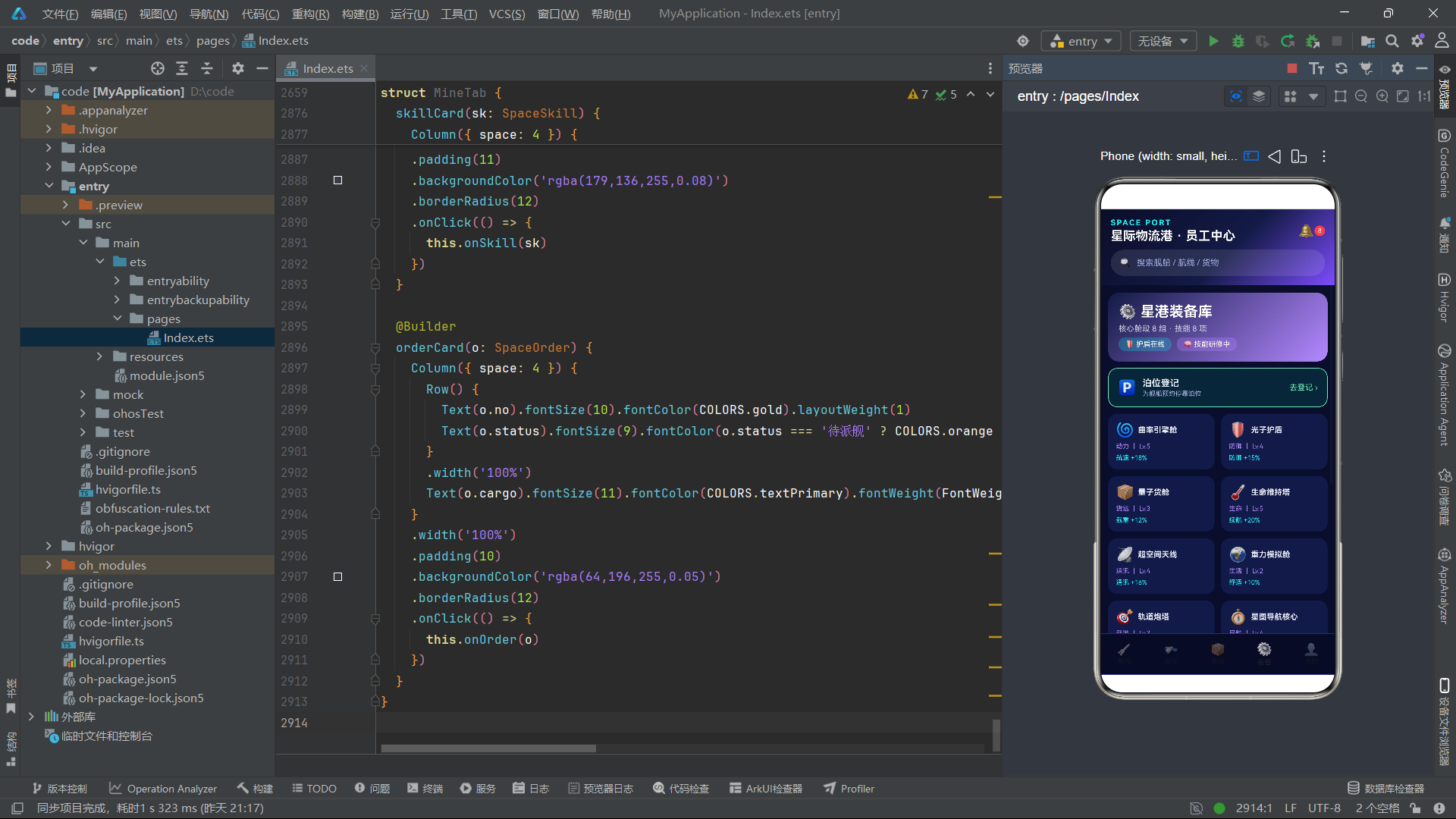Select the Index.ets editor tab

point(327,68)
